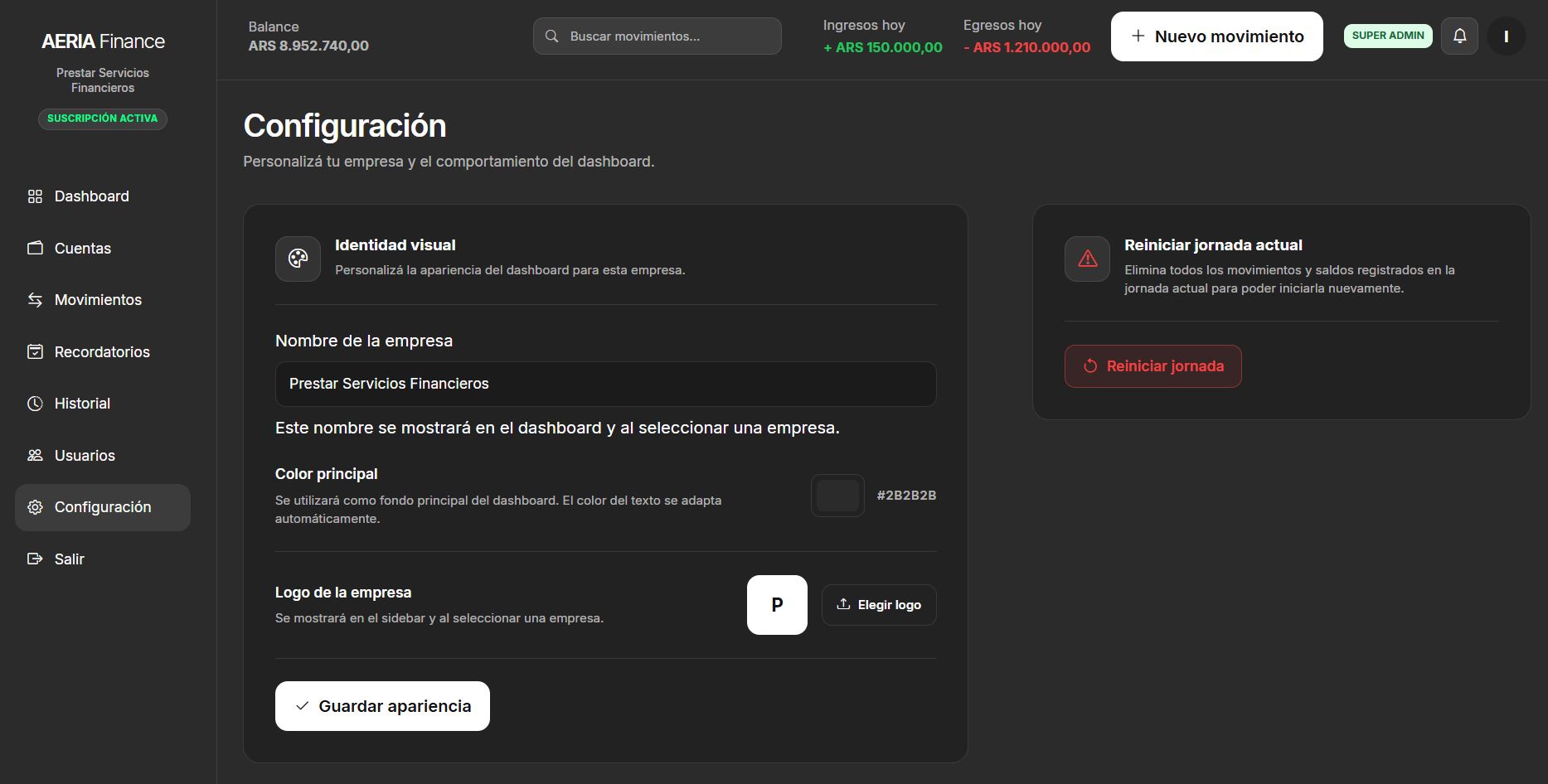Screen dimensions: 1548x784
Task: Click the balance ARS 8.952.740,00
Action: tap(308, 46)
